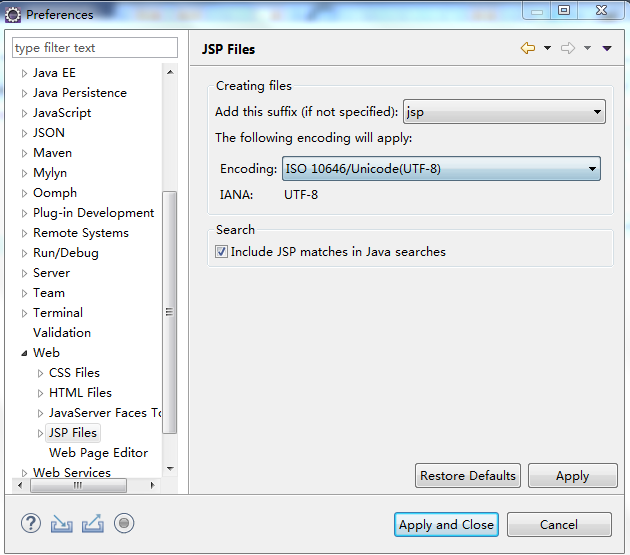Close the Preferences window
The image size is (630, 555).
click(x=601, y=10)
